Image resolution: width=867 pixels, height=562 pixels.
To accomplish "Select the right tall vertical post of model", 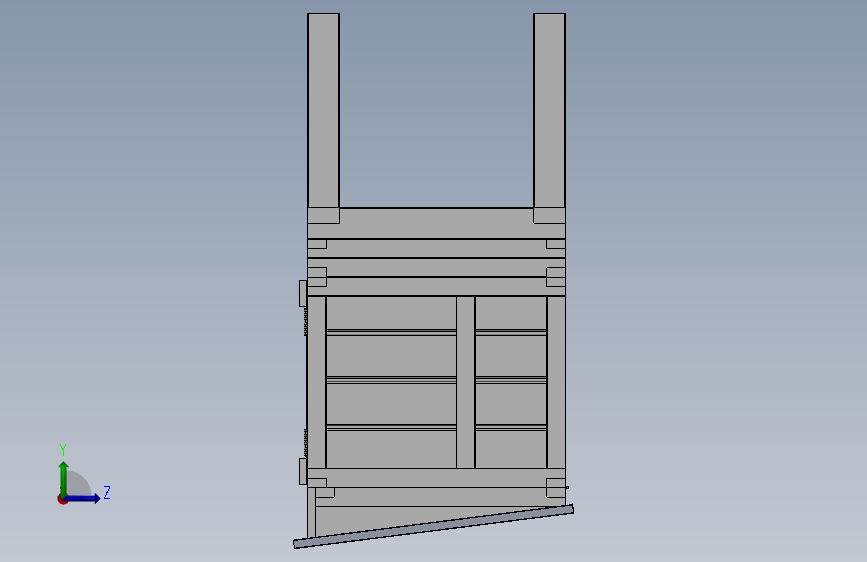I will (549, 111).
